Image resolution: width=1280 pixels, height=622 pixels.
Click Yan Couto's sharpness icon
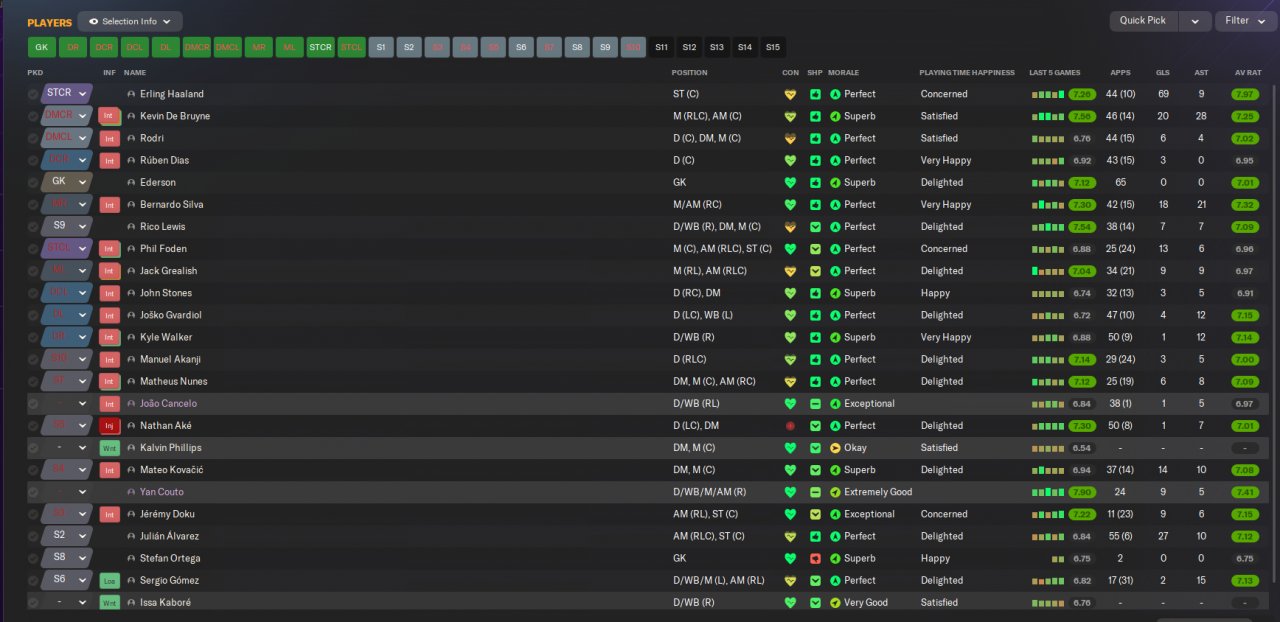point(815,492)
